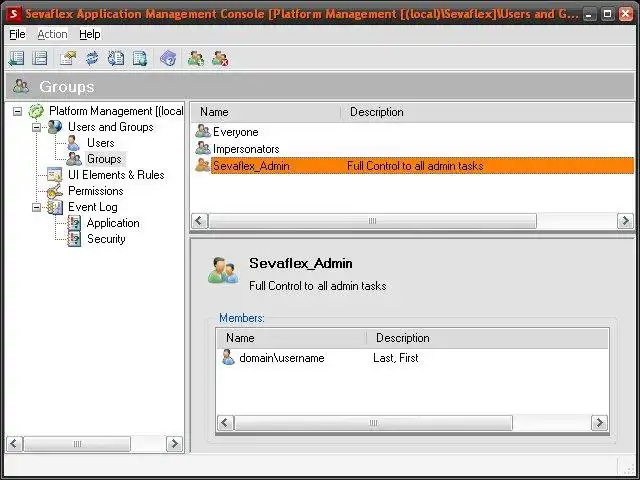This screenshot has width=640, height=480.
Task: Click the show/hide console tree toolbar icon
Action: 16,58
